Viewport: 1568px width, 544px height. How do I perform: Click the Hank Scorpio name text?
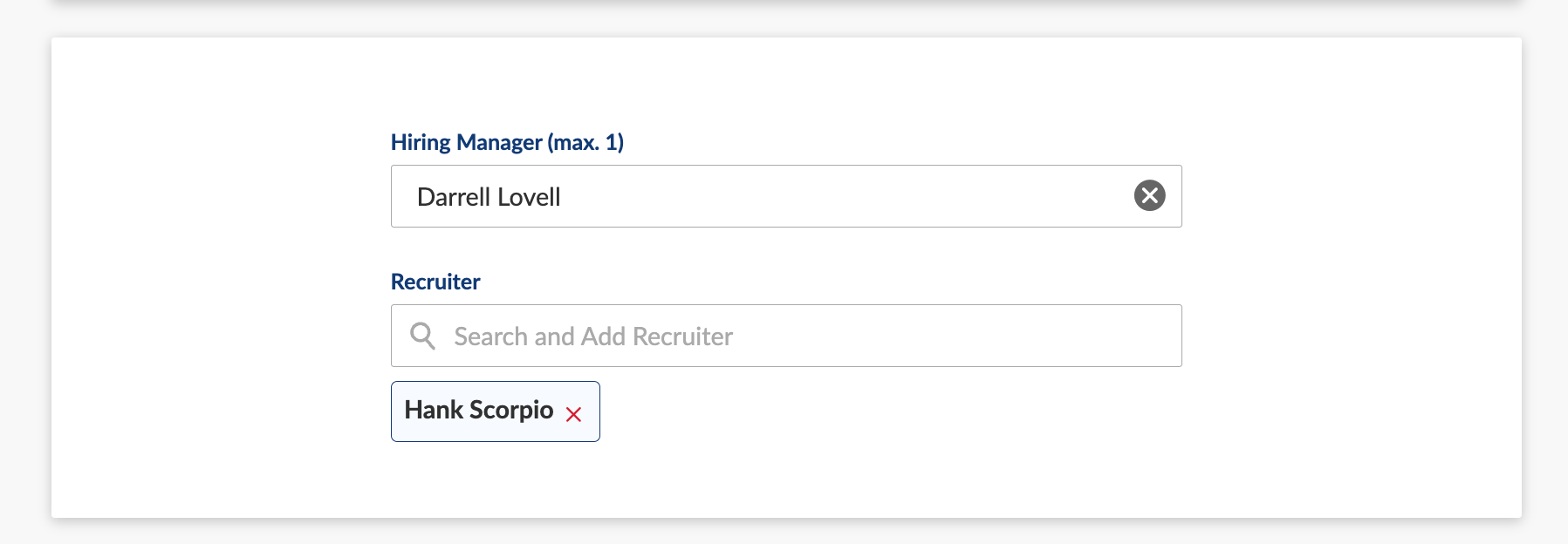[479, 410]
